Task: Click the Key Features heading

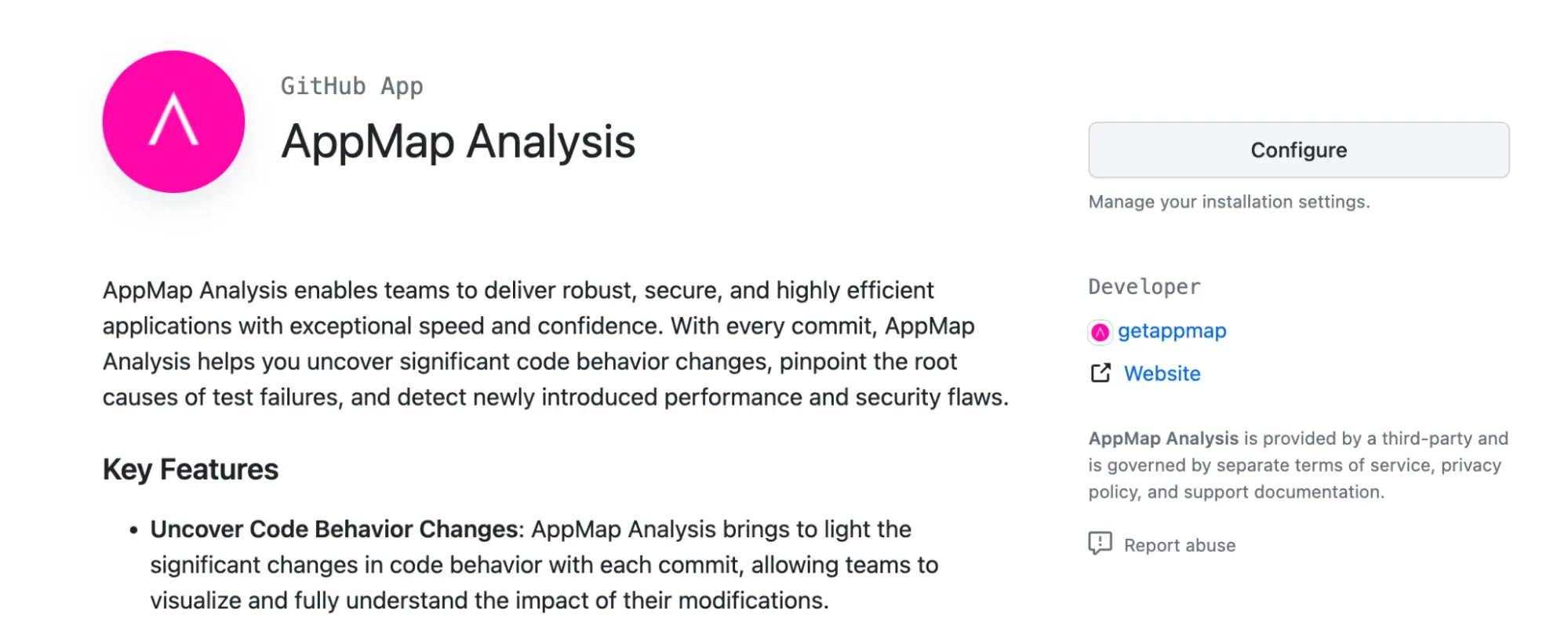Action: pos(191,469)
